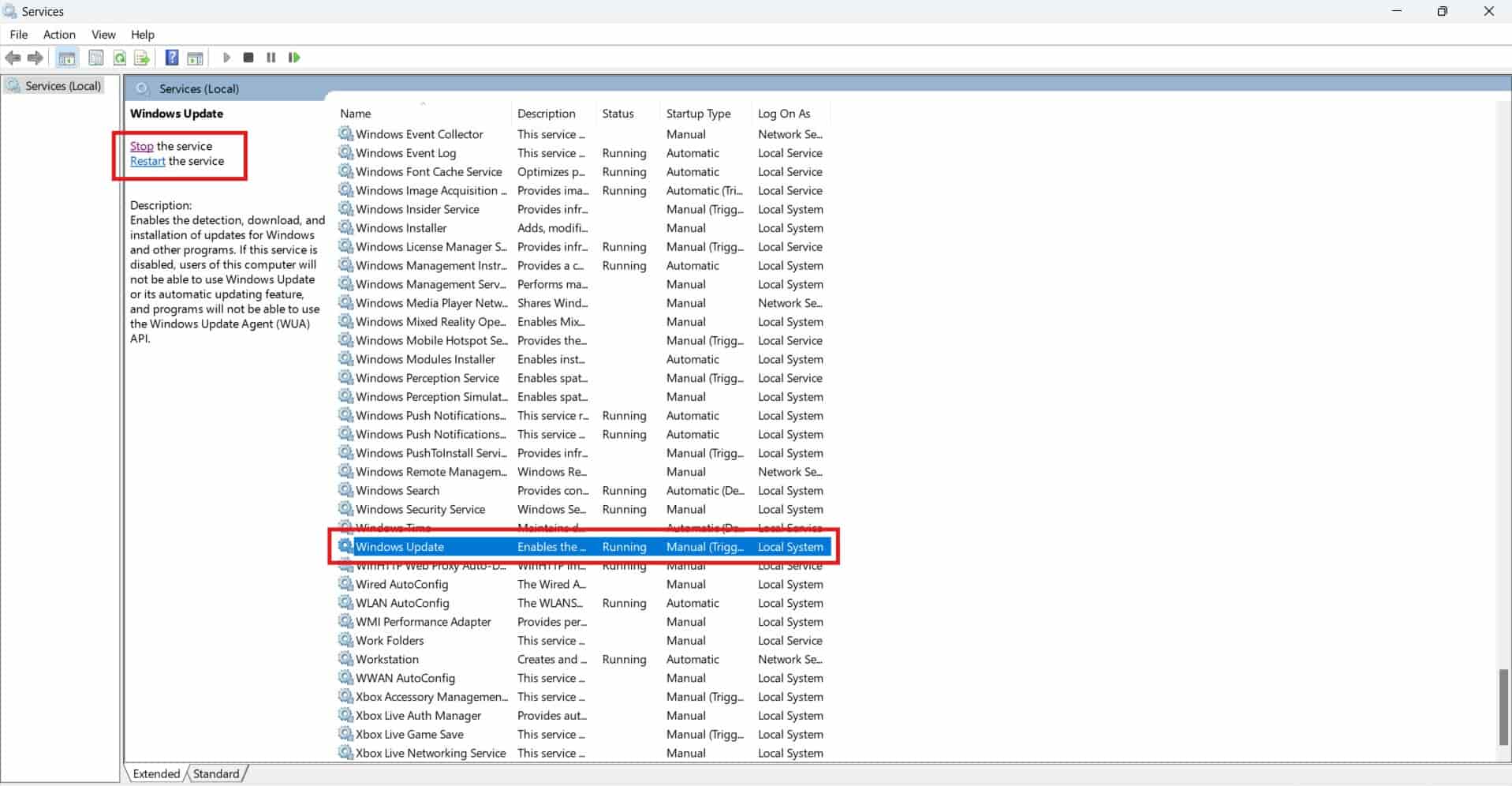Sort by the Name column header
Image resolution: width=1512 pixels, height=786 pixels.
pos(424,114)
